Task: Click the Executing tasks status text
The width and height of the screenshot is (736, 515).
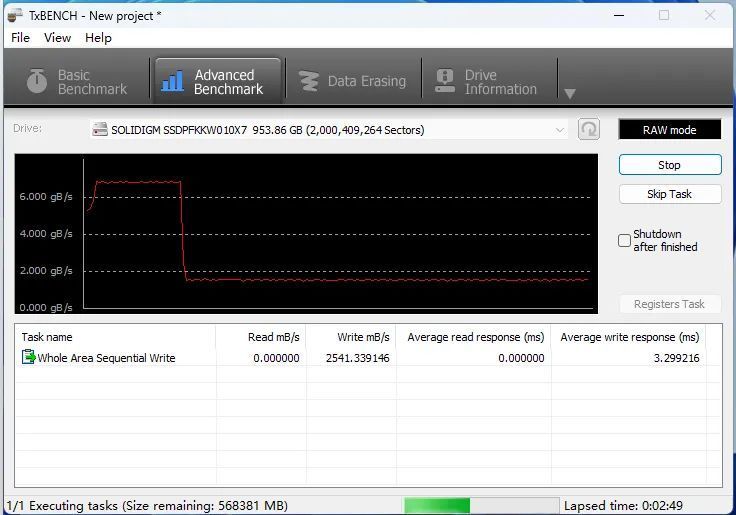Action: pyautogui.click(x=147, y=506)
